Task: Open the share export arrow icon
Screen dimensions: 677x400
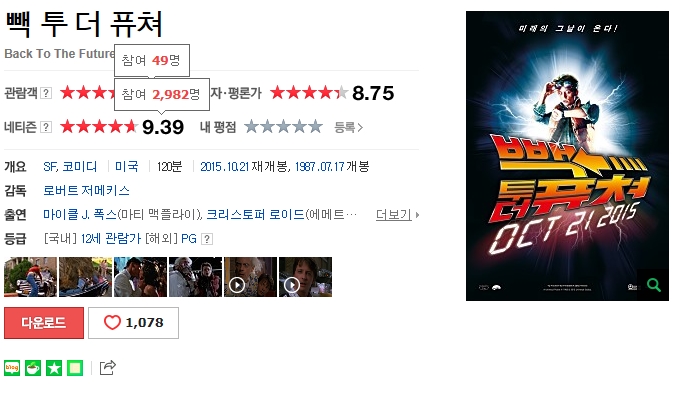Action: [108, 368]
